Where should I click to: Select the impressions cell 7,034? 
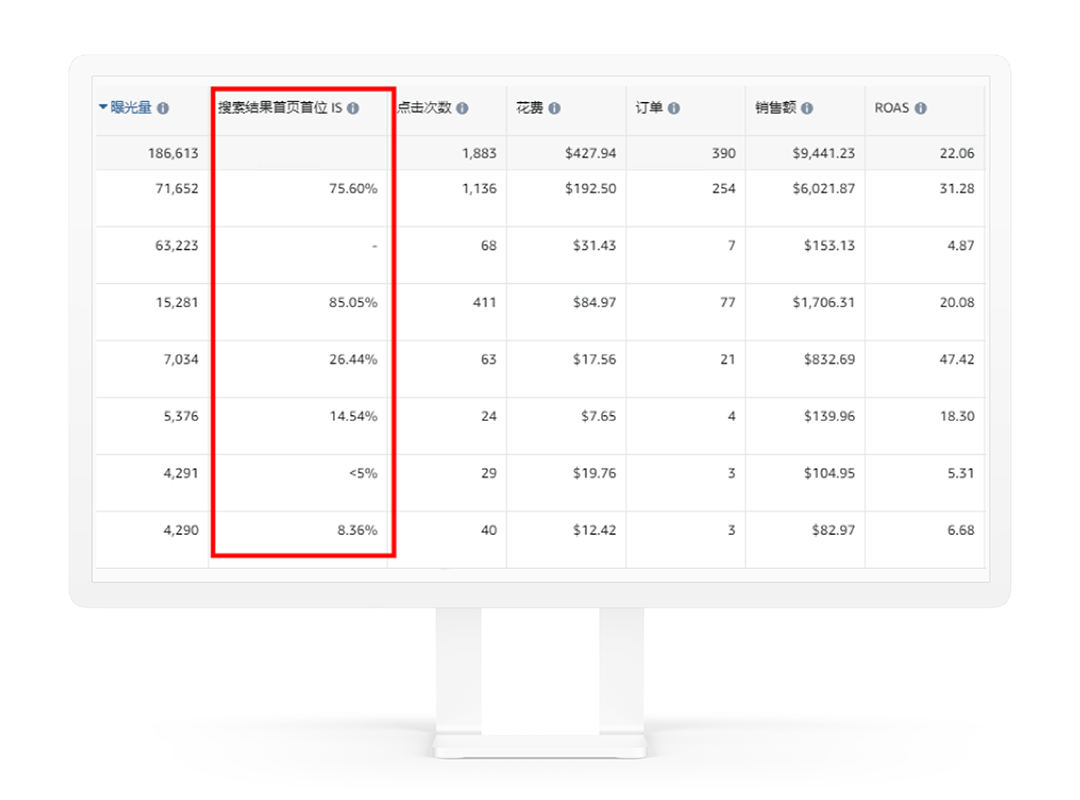pos(181,359)
